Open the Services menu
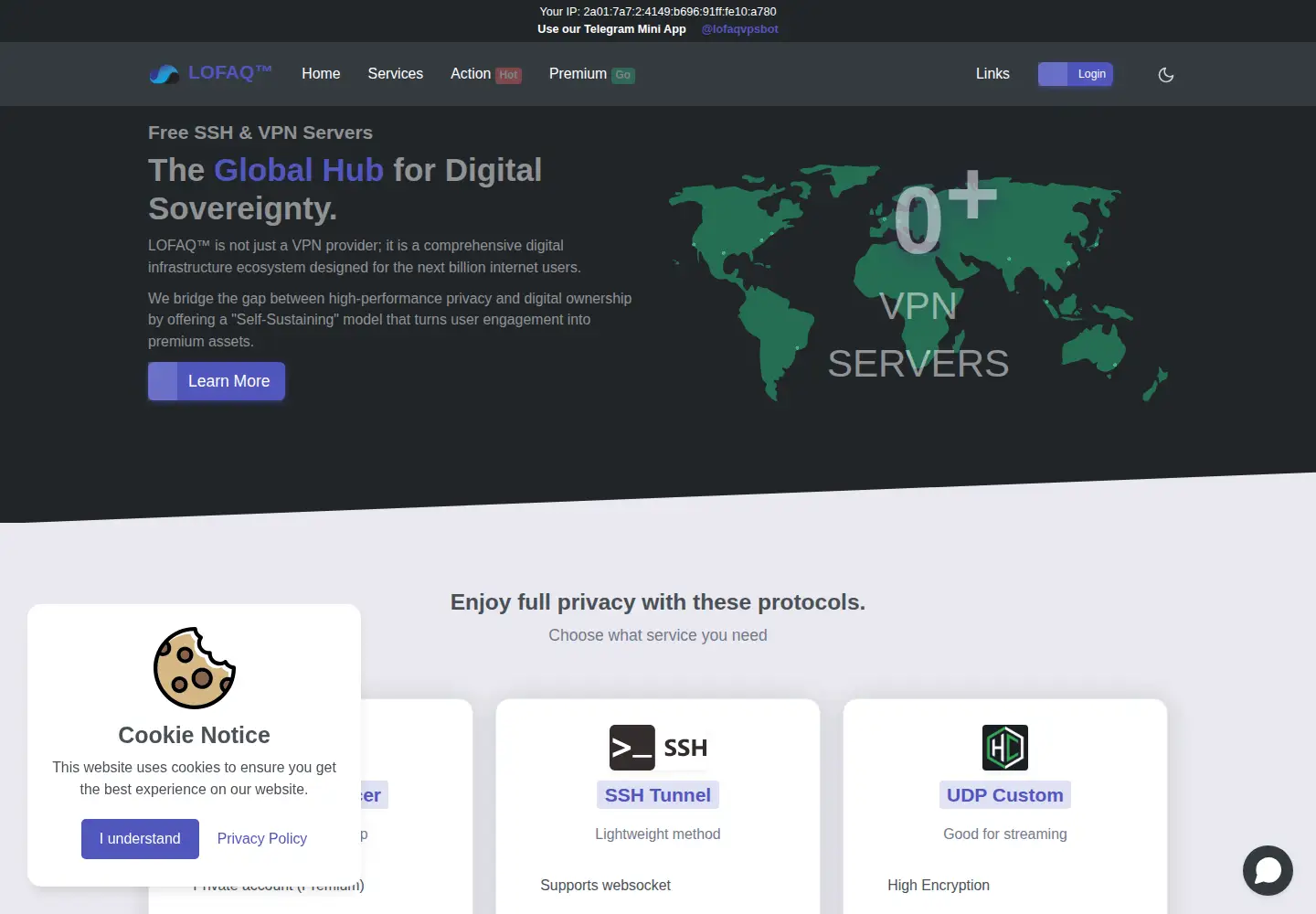1316x914 pixels. 396,74
